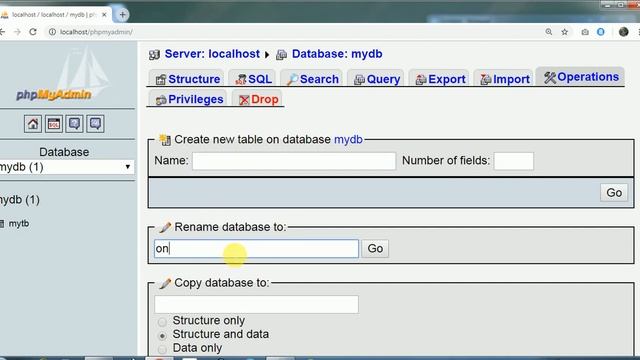Click the third sidebar documentation icon
This screenshot has width=640, height=360.
(x=74, y=124)
